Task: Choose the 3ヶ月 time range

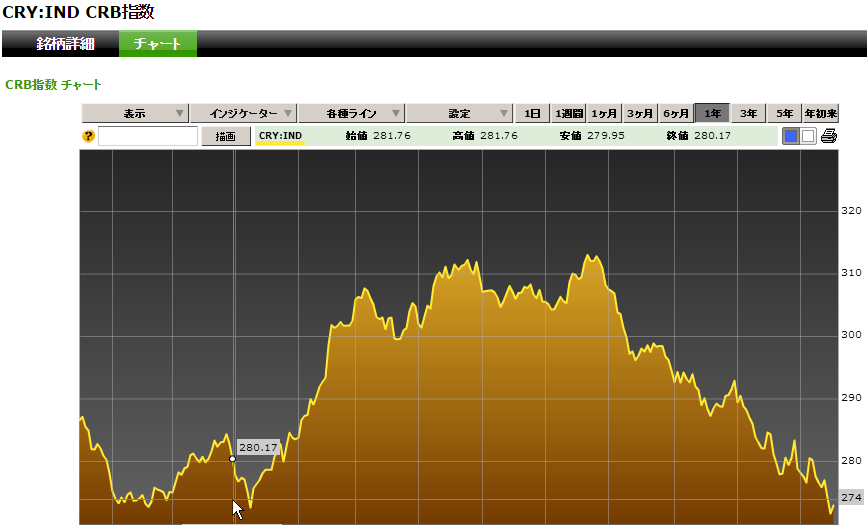Action: 640,113
